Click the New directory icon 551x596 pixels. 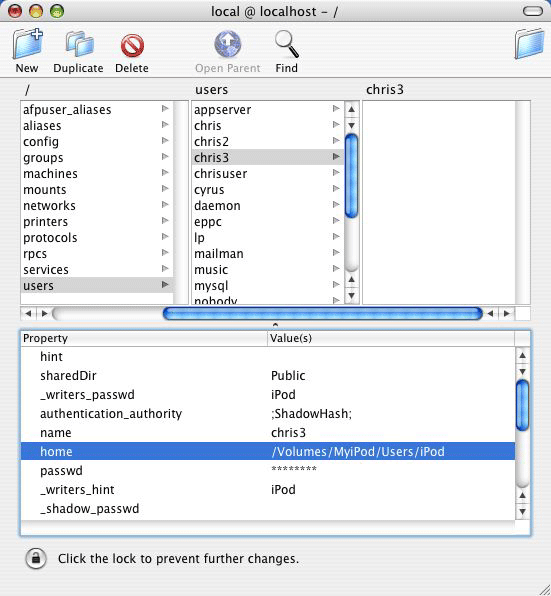pyautogui.click(x=27, y=44)
